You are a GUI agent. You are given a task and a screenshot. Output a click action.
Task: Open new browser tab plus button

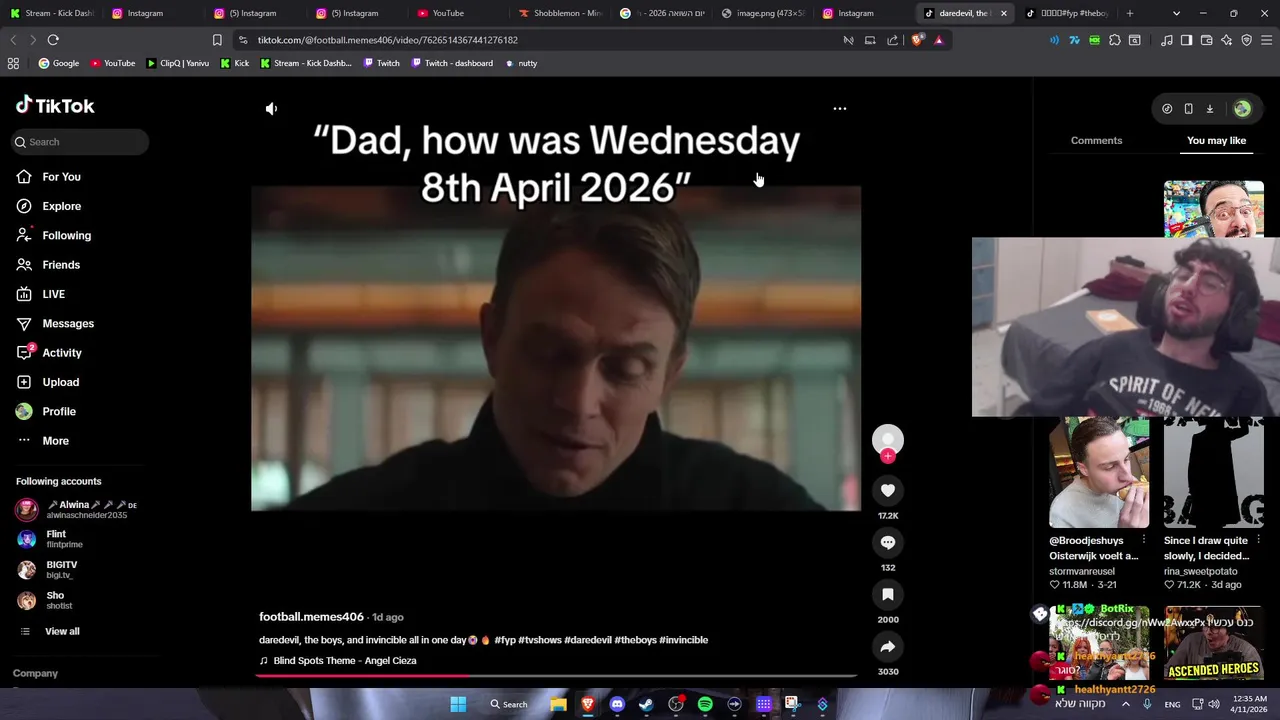[1129, 13]
